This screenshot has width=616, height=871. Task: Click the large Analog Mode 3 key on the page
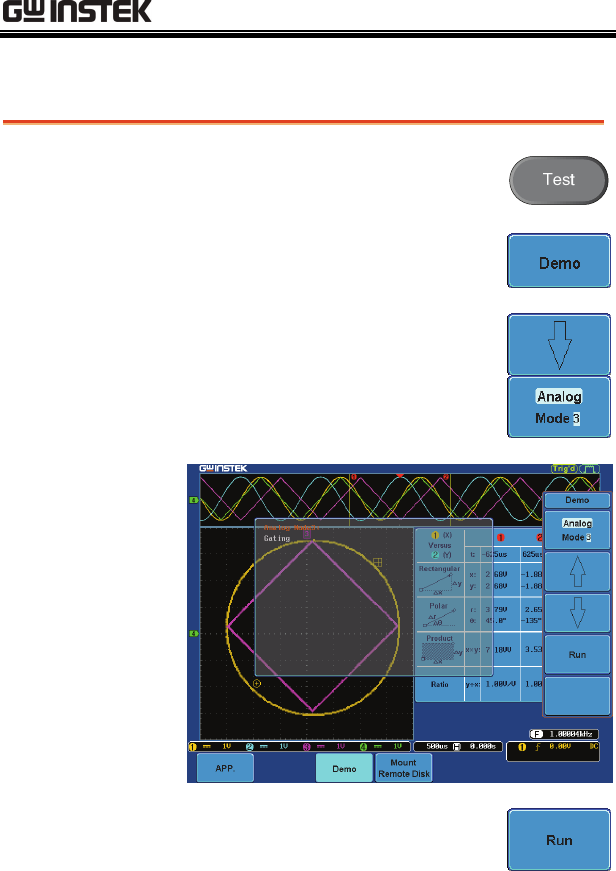click(x=559, y=407)
